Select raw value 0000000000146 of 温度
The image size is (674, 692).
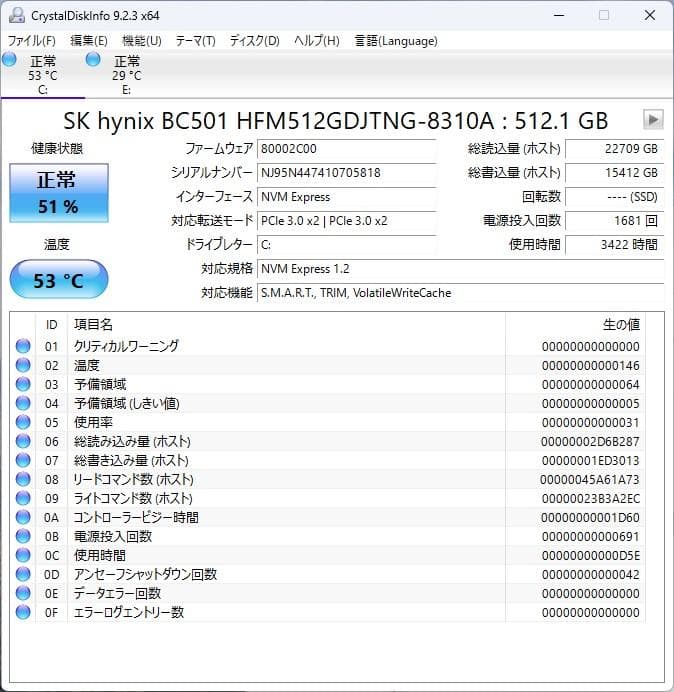[x=591, y=365]
